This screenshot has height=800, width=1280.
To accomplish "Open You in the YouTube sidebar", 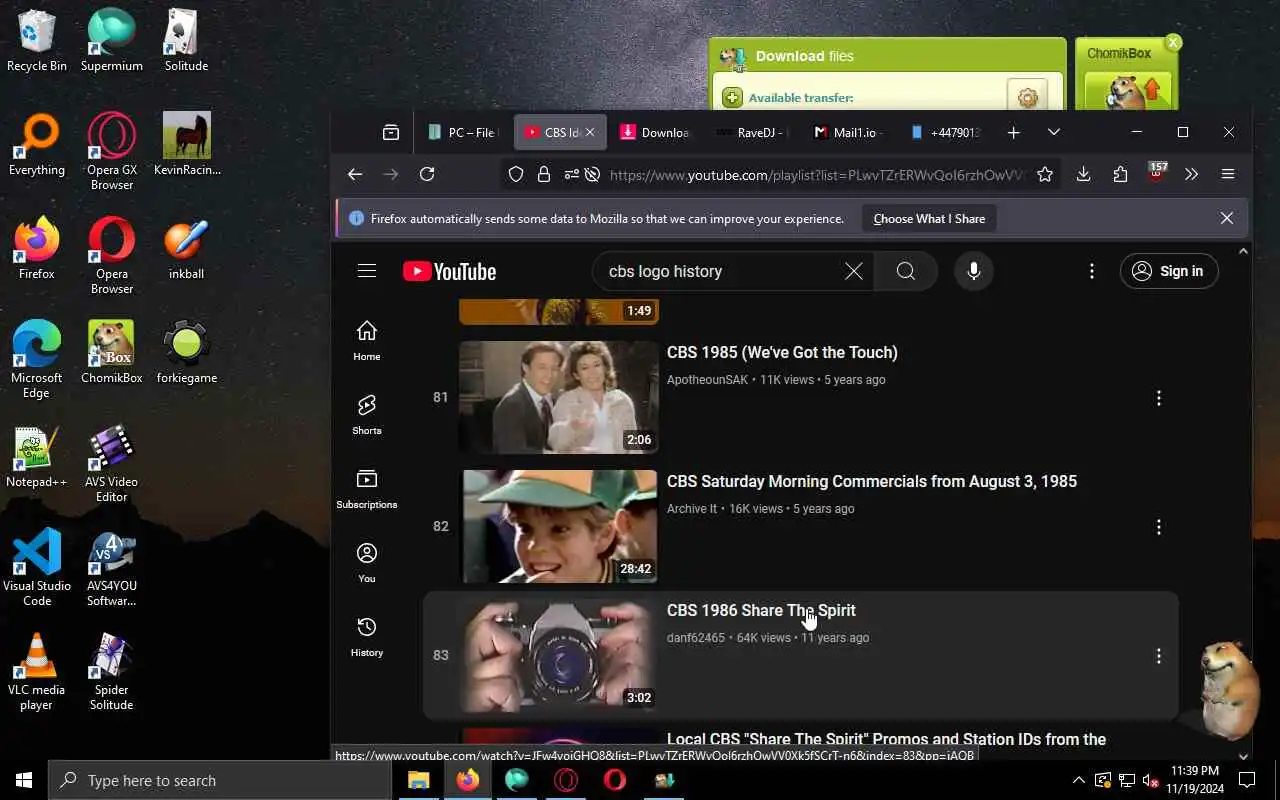I will pos(367,562).
